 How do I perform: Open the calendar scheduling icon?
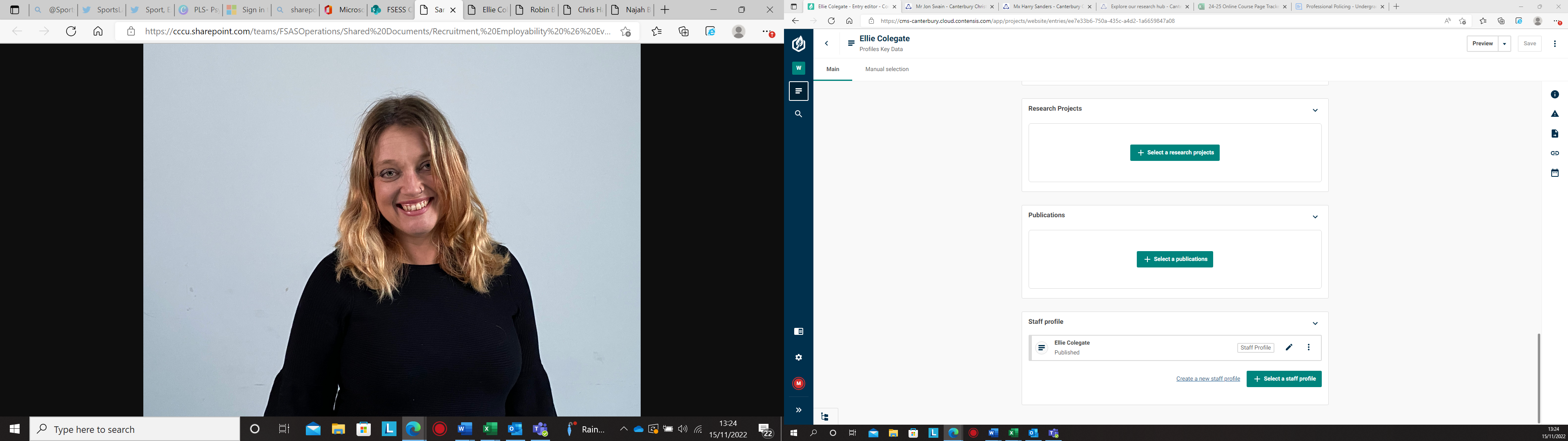point(1554,173)
